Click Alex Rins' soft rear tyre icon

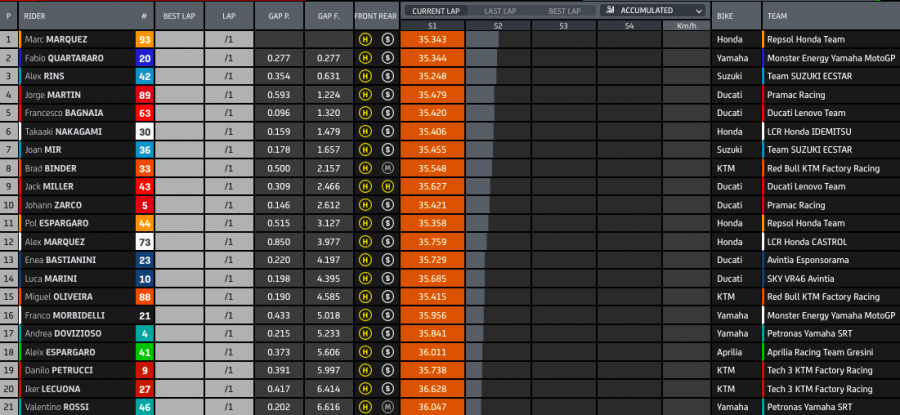tap(387, 76)
